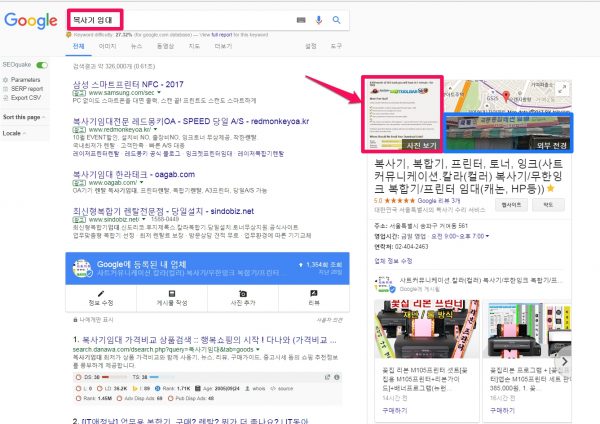Open the 더보기 menu
This screenshot has width=600, height=424.
pyautogui.click(x=223, y=46)
